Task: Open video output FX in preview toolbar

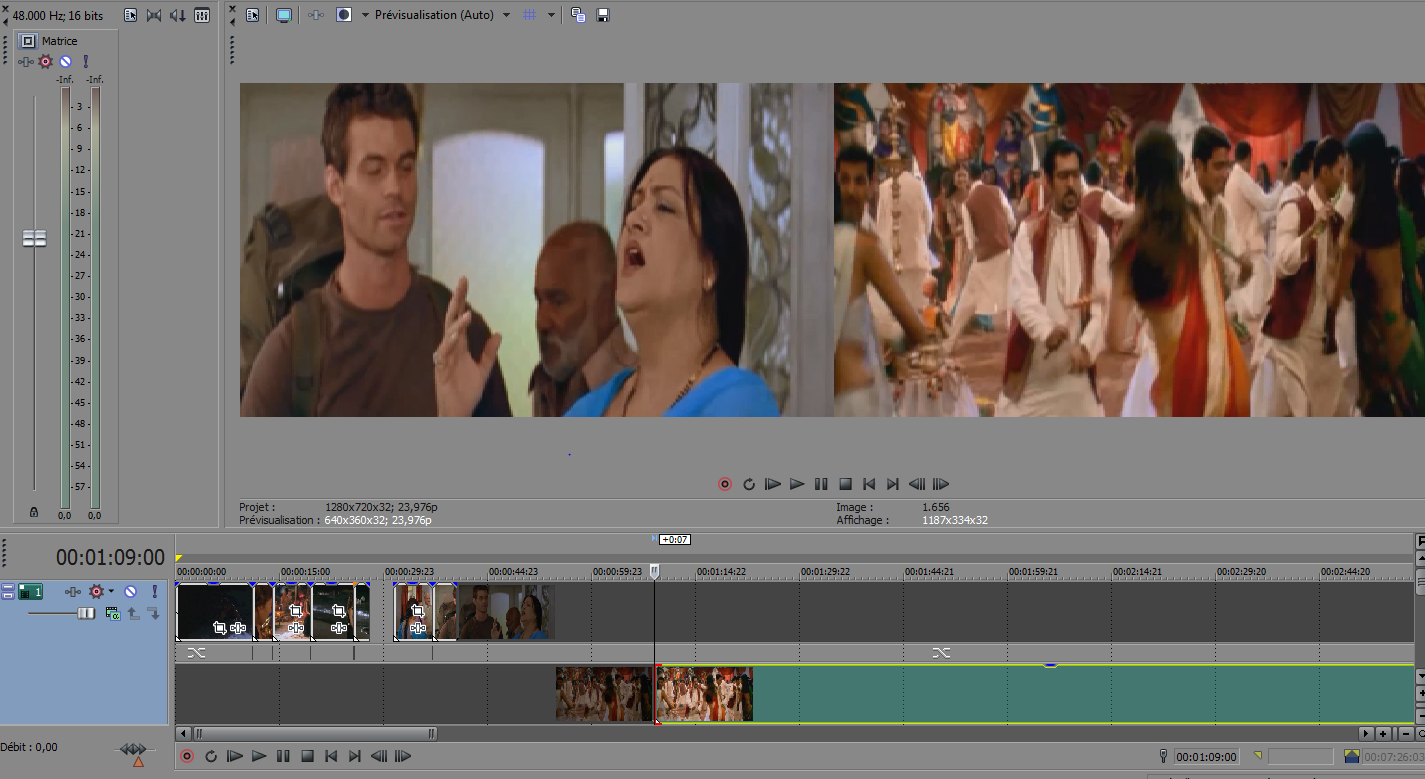Action: click(x=315, y=15)
